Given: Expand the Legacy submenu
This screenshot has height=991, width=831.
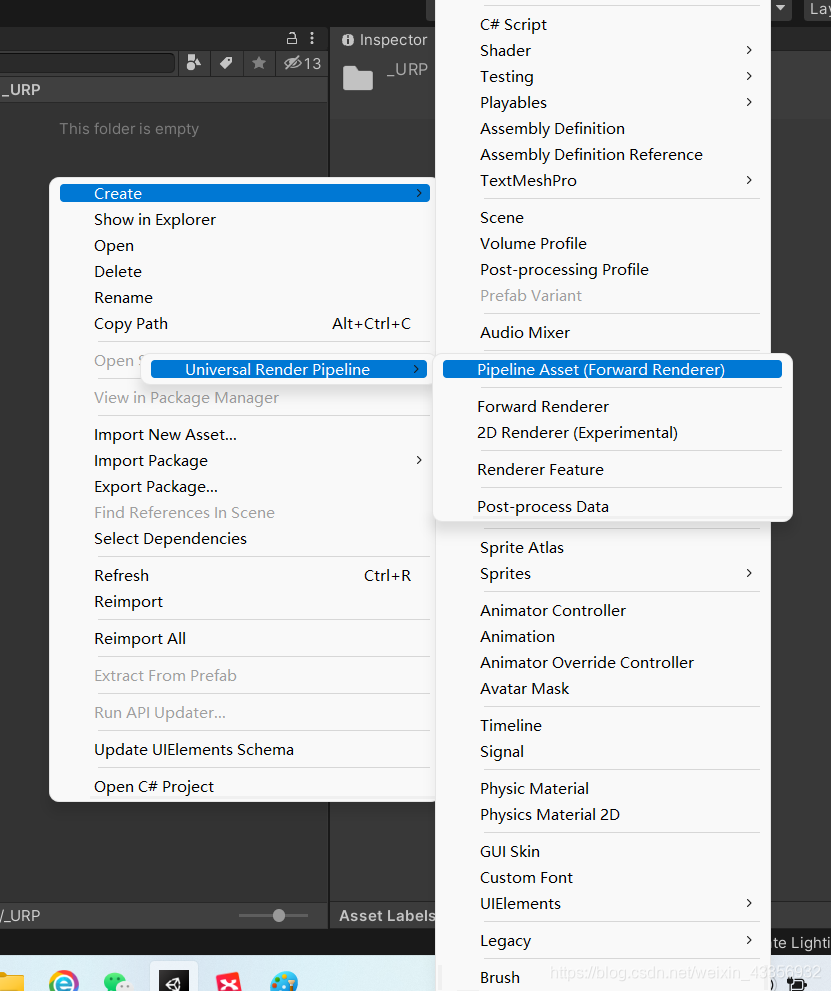Looking at the screenshot, I should 604,940.
